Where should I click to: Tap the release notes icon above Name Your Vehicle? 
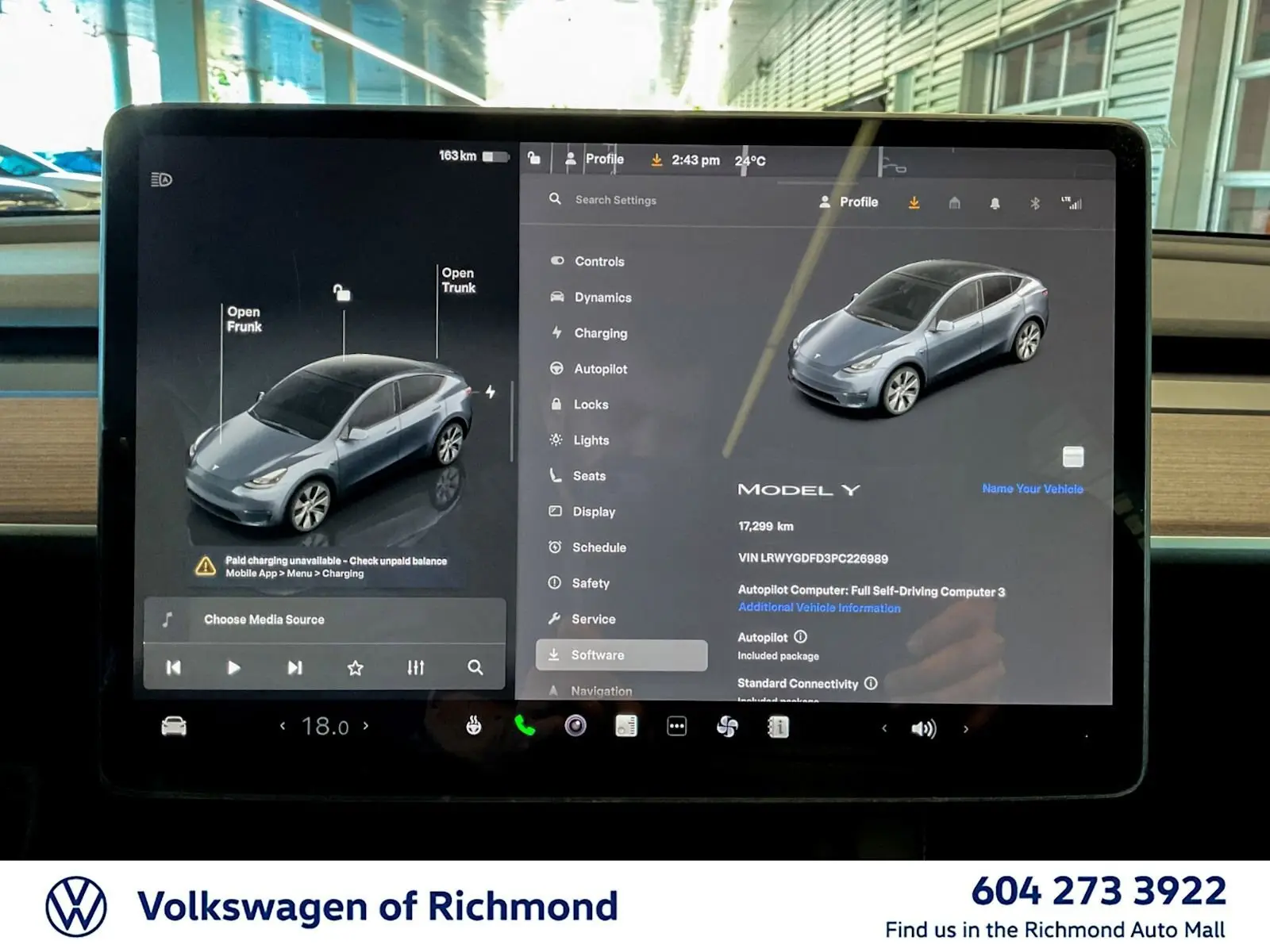tap(1073, 456)
